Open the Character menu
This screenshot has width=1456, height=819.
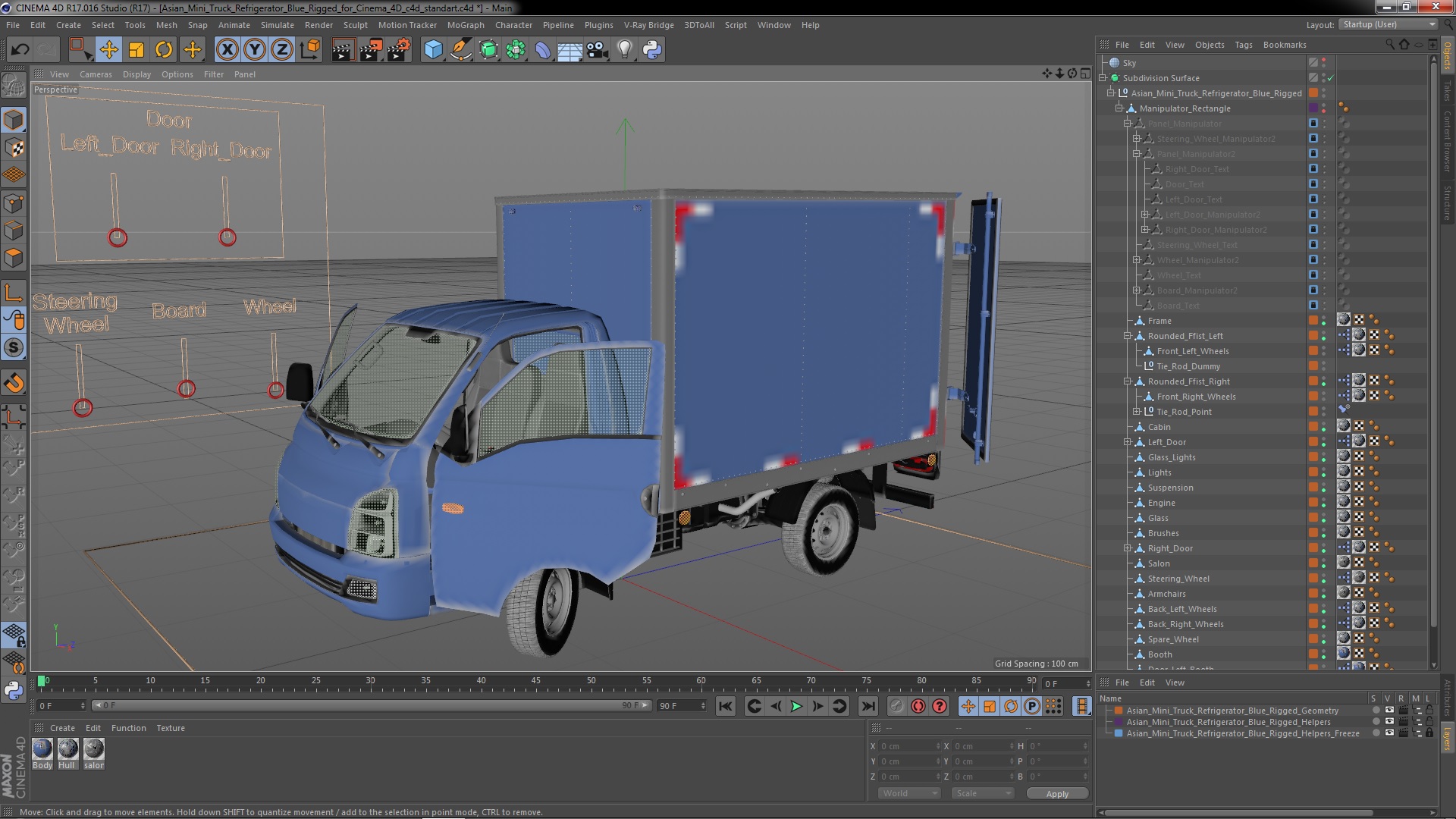pyautogui.click(x=513, y=25)
